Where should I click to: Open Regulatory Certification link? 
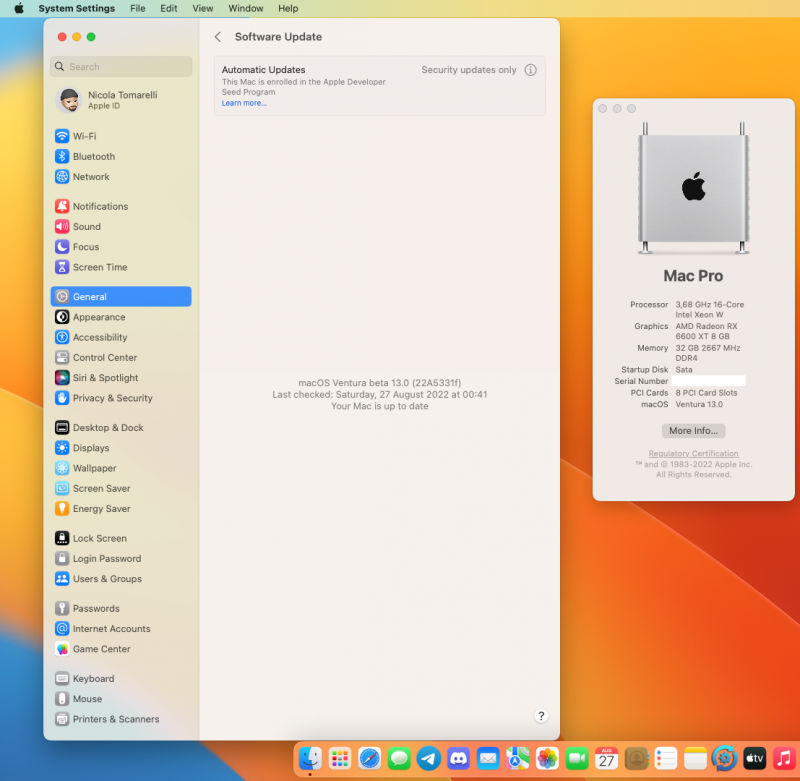point(693,454)
